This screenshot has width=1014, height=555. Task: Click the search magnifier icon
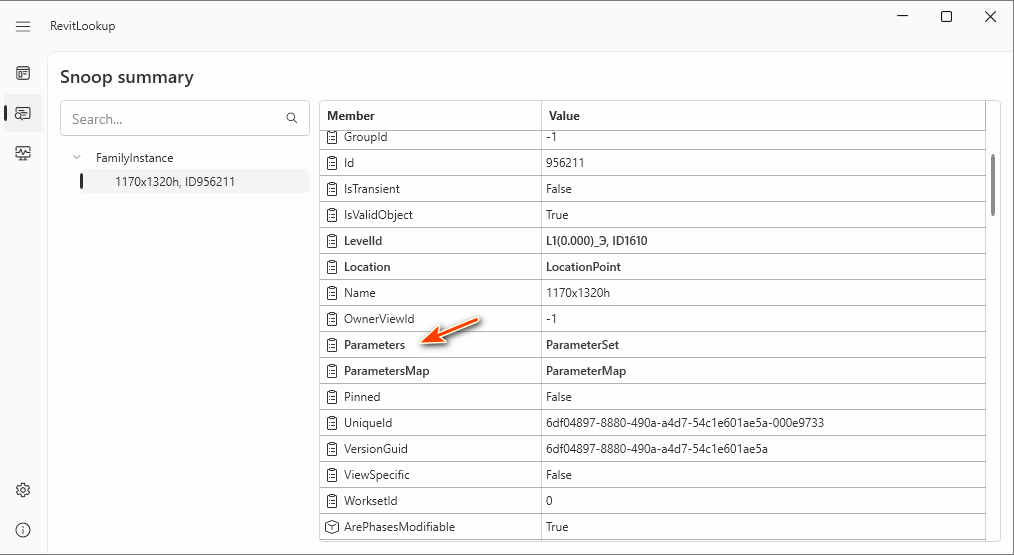tap(292, 118)
